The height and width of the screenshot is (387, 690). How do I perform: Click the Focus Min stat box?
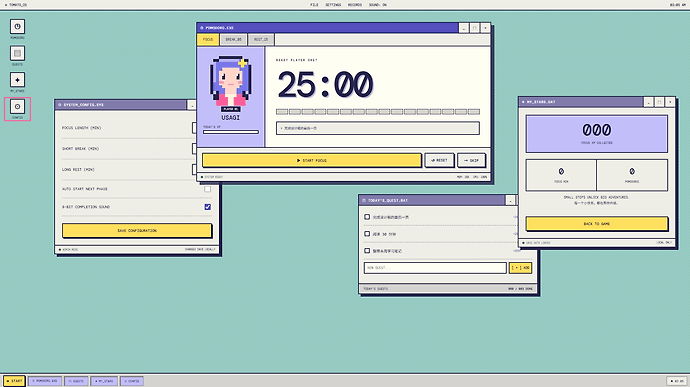(561, 175)
